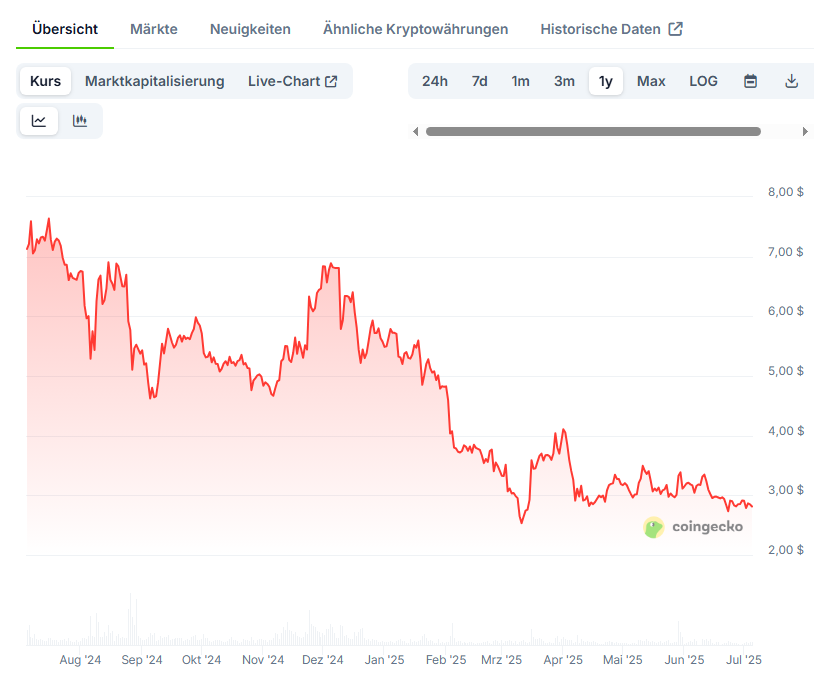This screenshot has width=822, height=674.
Task: Set time range to 3m
Action: pos(564,81)
